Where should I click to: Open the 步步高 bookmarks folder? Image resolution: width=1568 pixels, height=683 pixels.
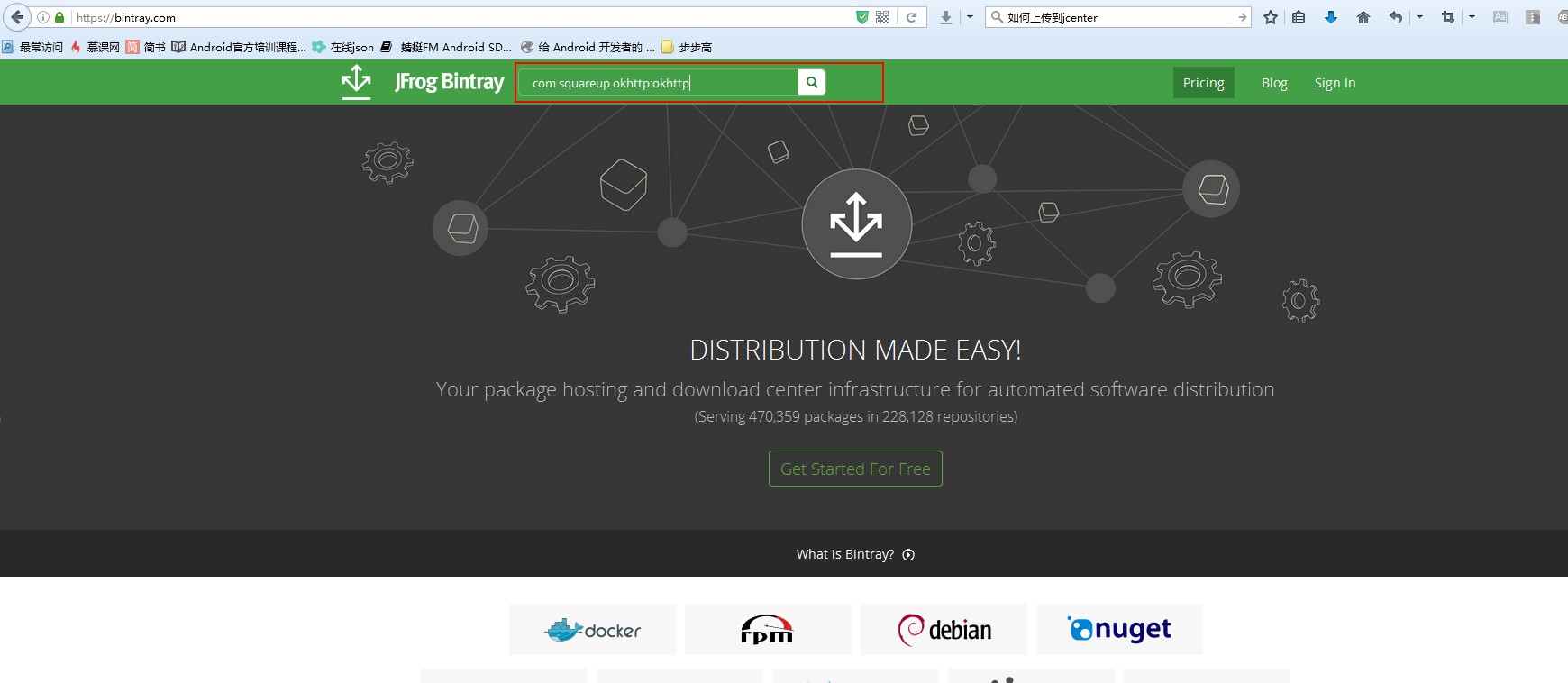[687, 47]
